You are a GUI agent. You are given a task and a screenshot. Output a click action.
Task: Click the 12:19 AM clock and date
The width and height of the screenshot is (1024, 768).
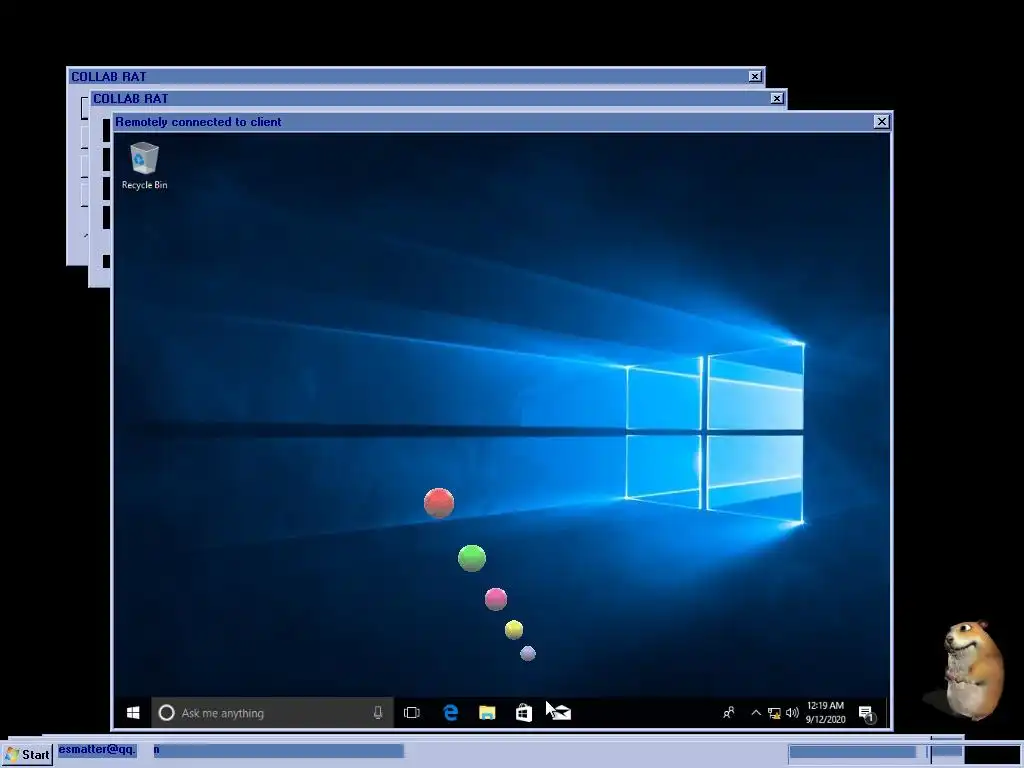(825, 712)
